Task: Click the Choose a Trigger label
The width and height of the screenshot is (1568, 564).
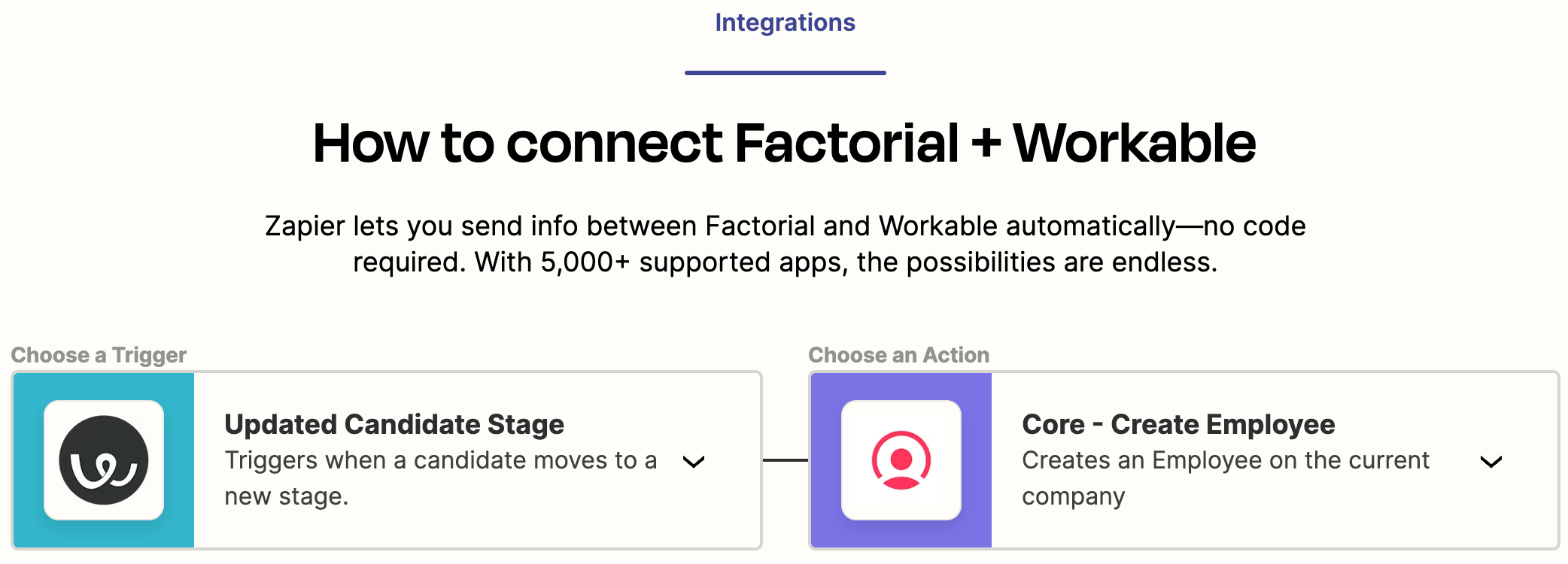Action: click(99, 355)
